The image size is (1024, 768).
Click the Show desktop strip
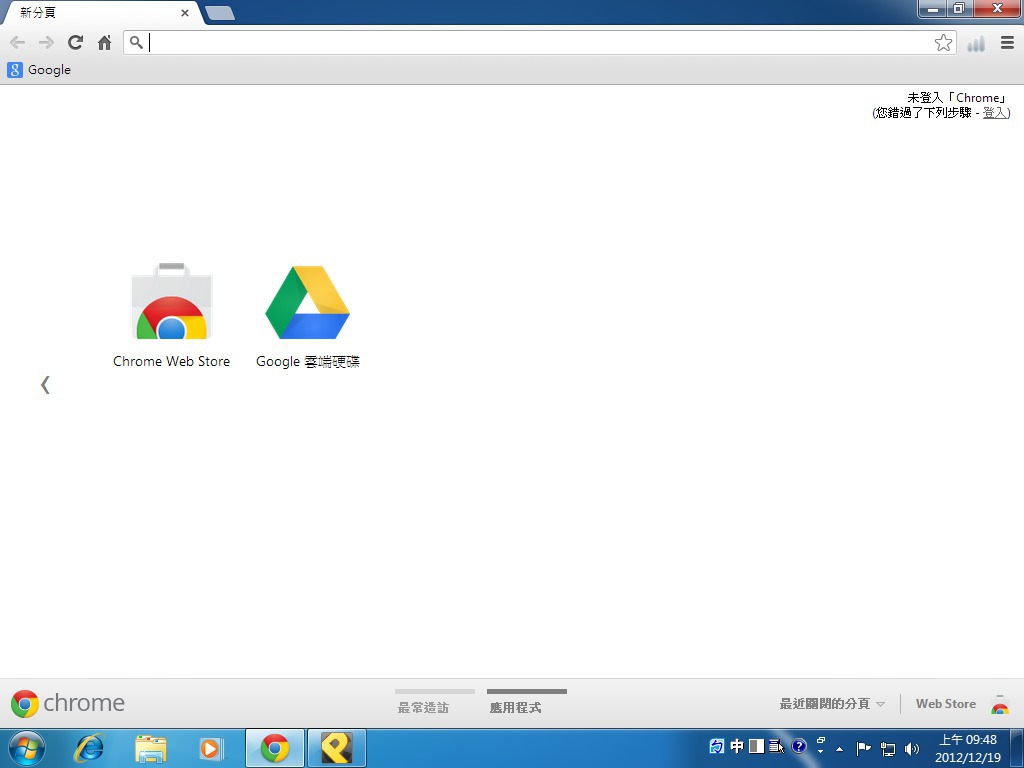pos(1017,748)
